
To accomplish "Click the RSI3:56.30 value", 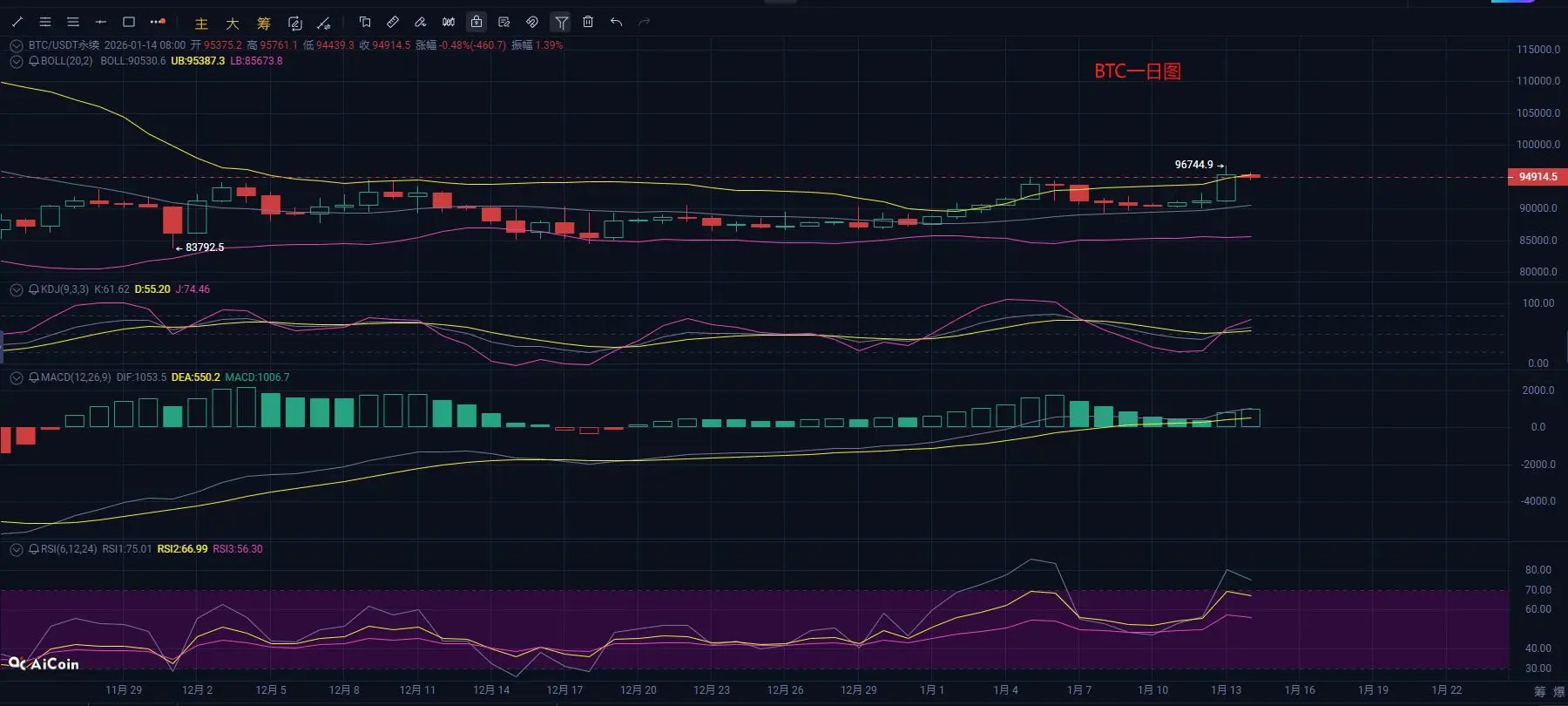I will 238,549.
